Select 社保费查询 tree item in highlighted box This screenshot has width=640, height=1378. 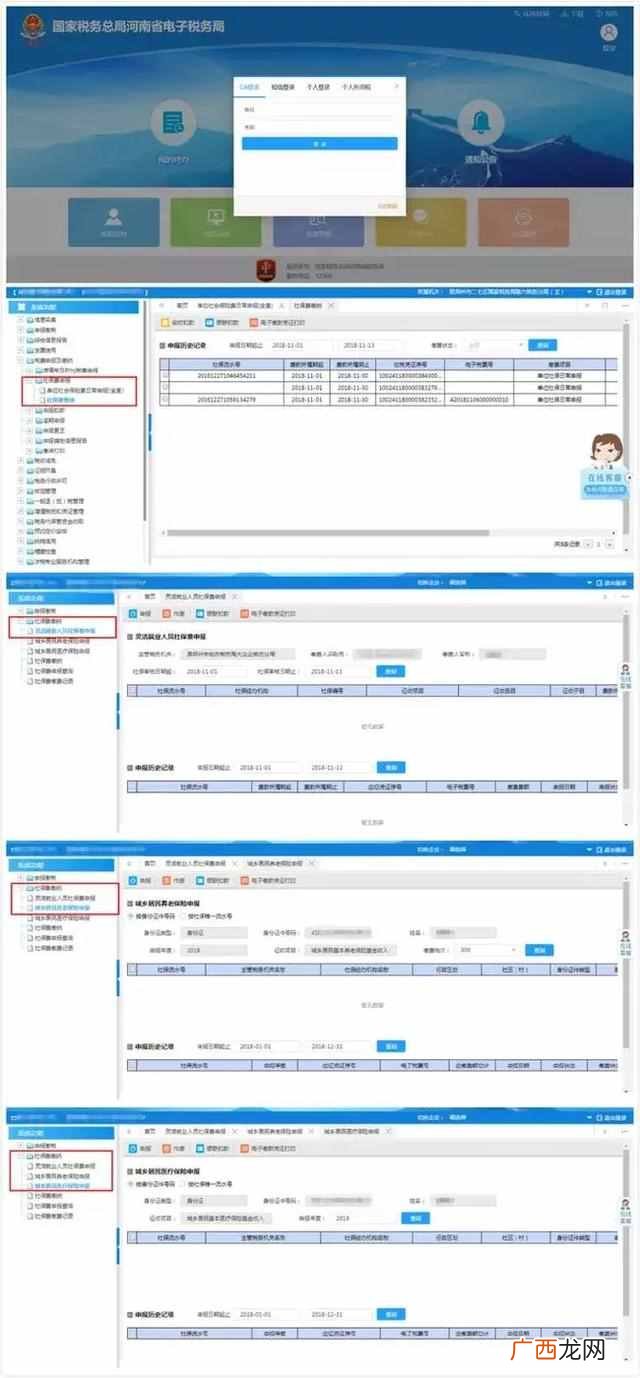pos(60,398)
